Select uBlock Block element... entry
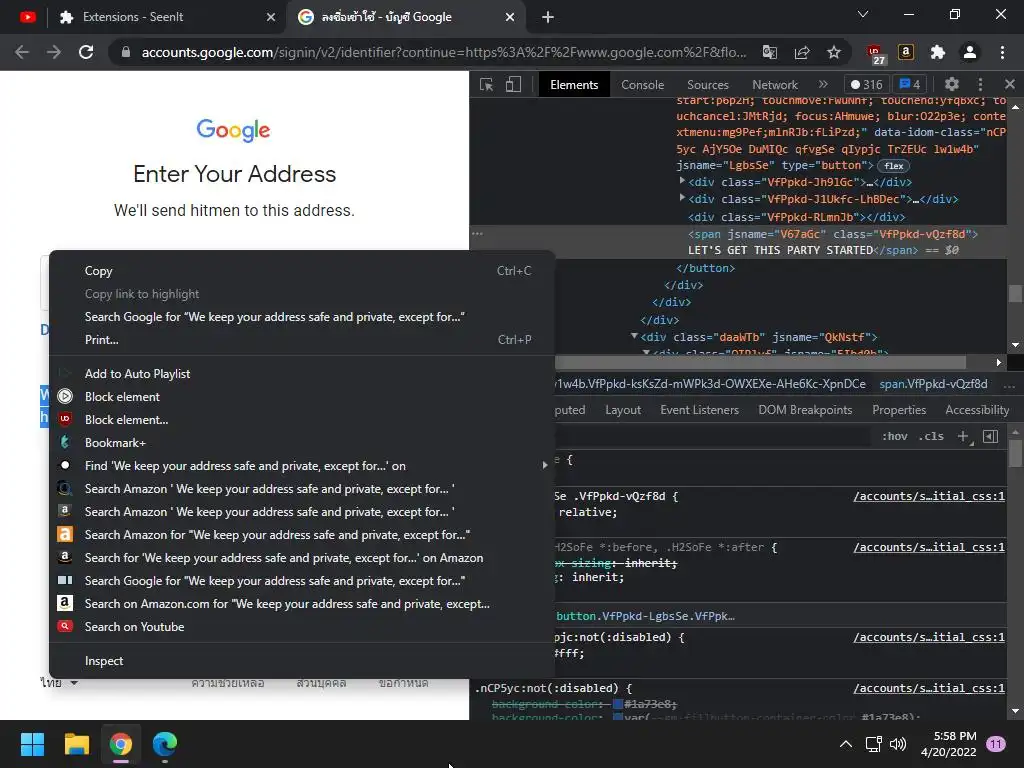Image resolution: width=1024 pixels, height=768 pixels. pos(302,420)
